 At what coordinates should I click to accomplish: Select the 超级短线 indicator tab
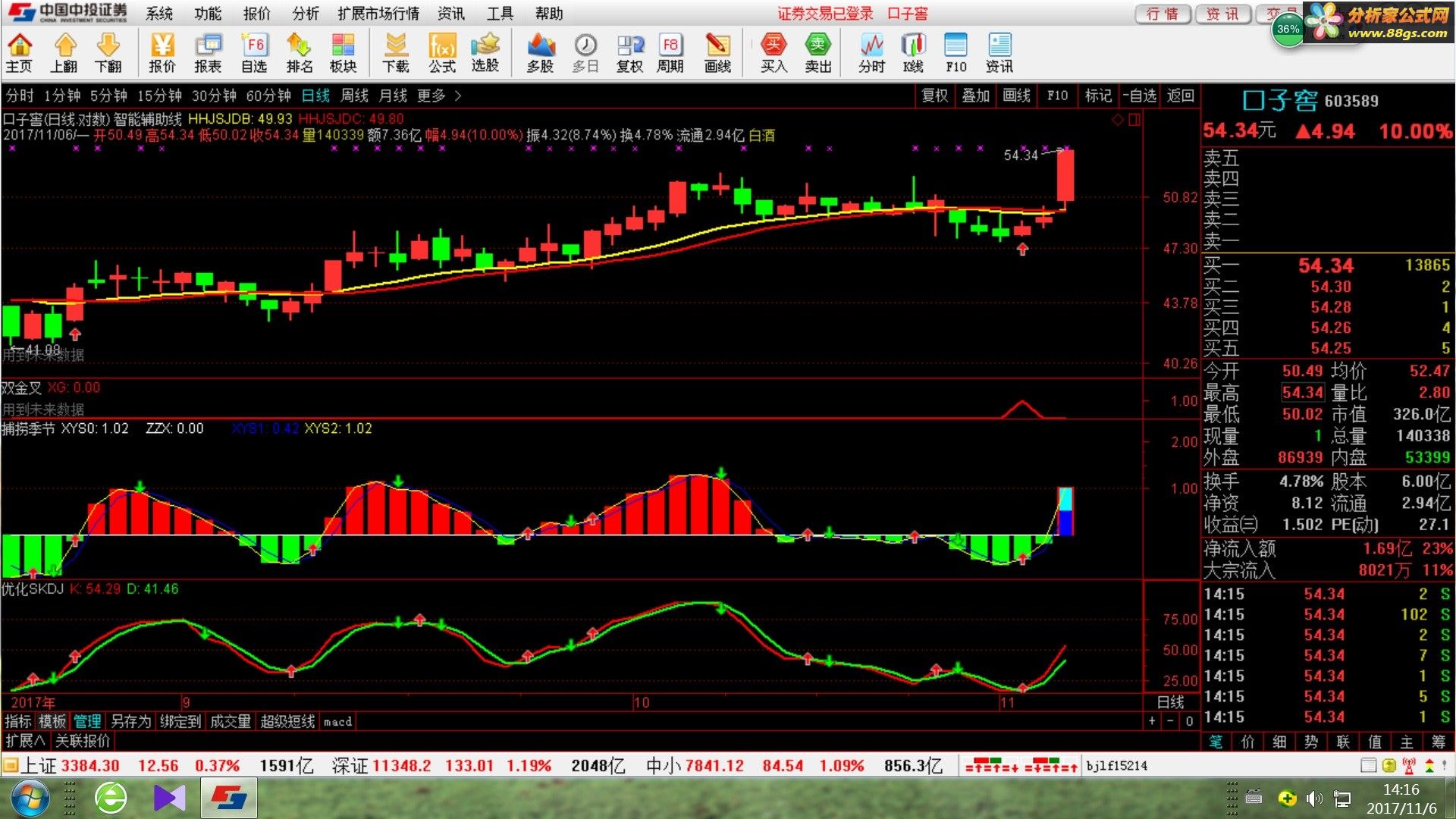287,721
